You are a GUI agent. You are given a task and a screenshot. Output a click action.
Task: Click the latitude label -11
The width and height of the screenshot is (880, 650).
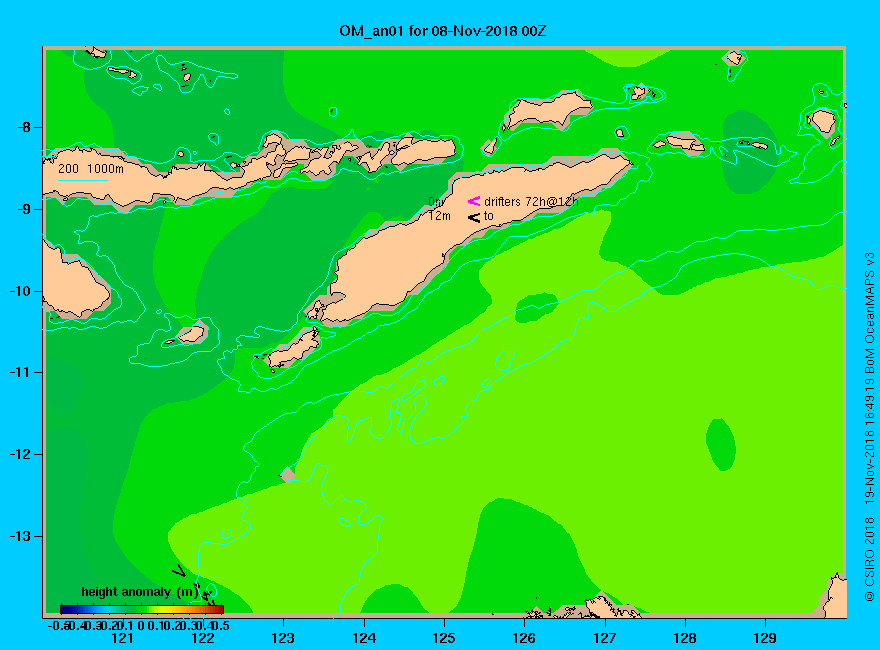(20, 372)
